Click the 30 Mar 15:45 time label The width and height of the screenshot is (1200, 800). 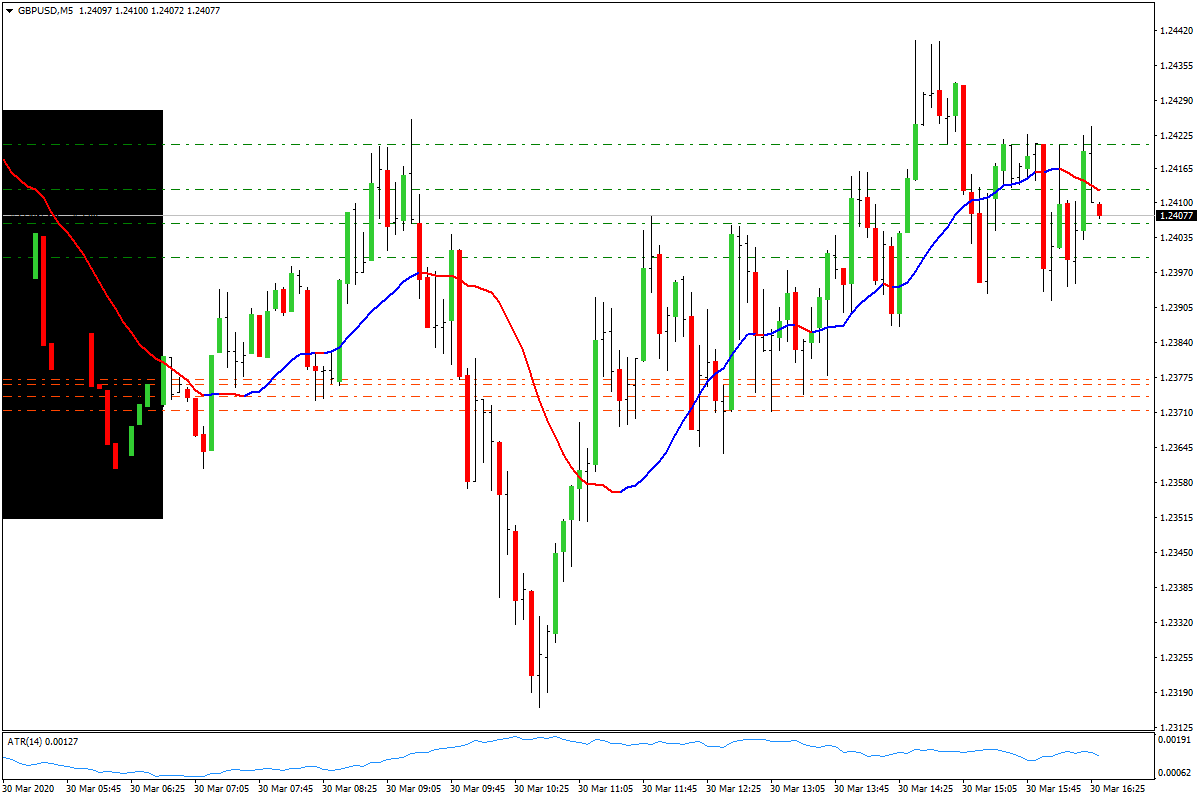1054,789
